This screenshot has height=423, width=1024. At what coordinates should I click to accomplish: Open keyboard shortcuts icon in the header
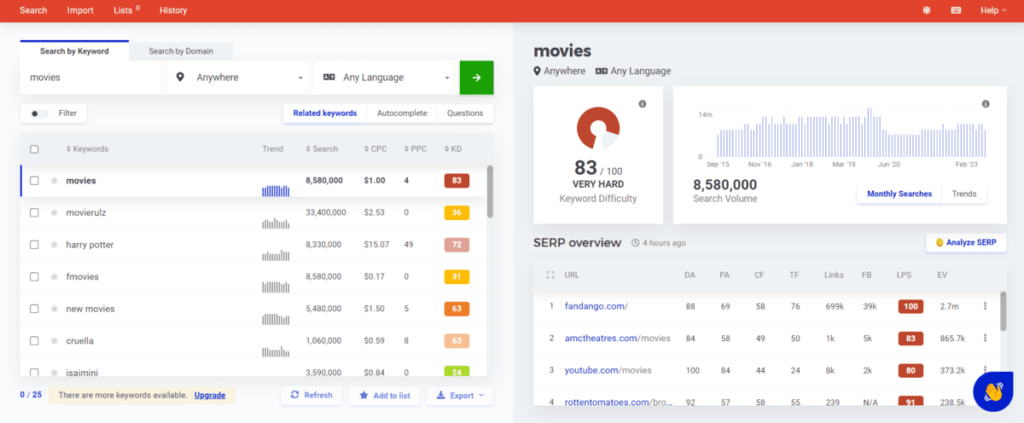pyautogui.click(x=956, y=10)
